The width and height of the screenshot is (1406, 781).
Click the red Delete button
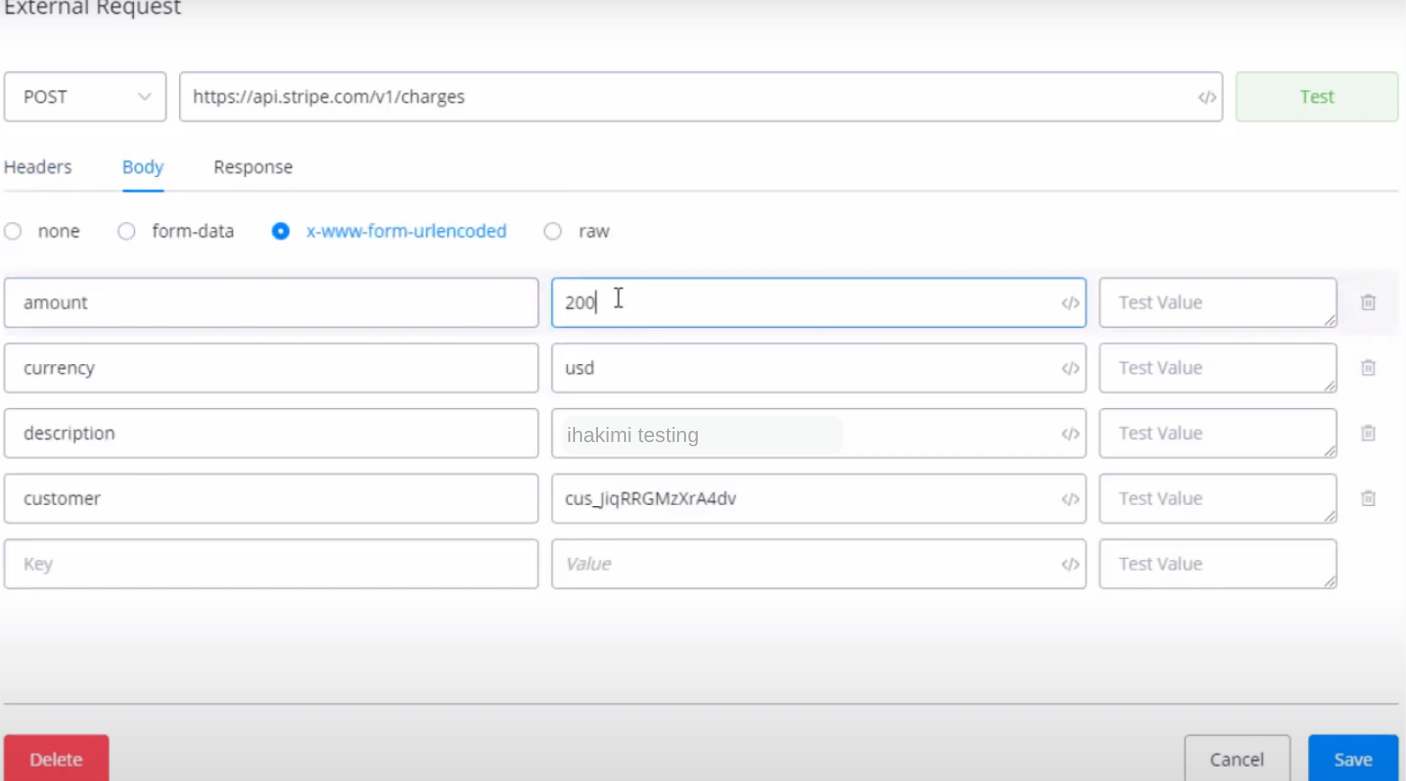[56, 759]
